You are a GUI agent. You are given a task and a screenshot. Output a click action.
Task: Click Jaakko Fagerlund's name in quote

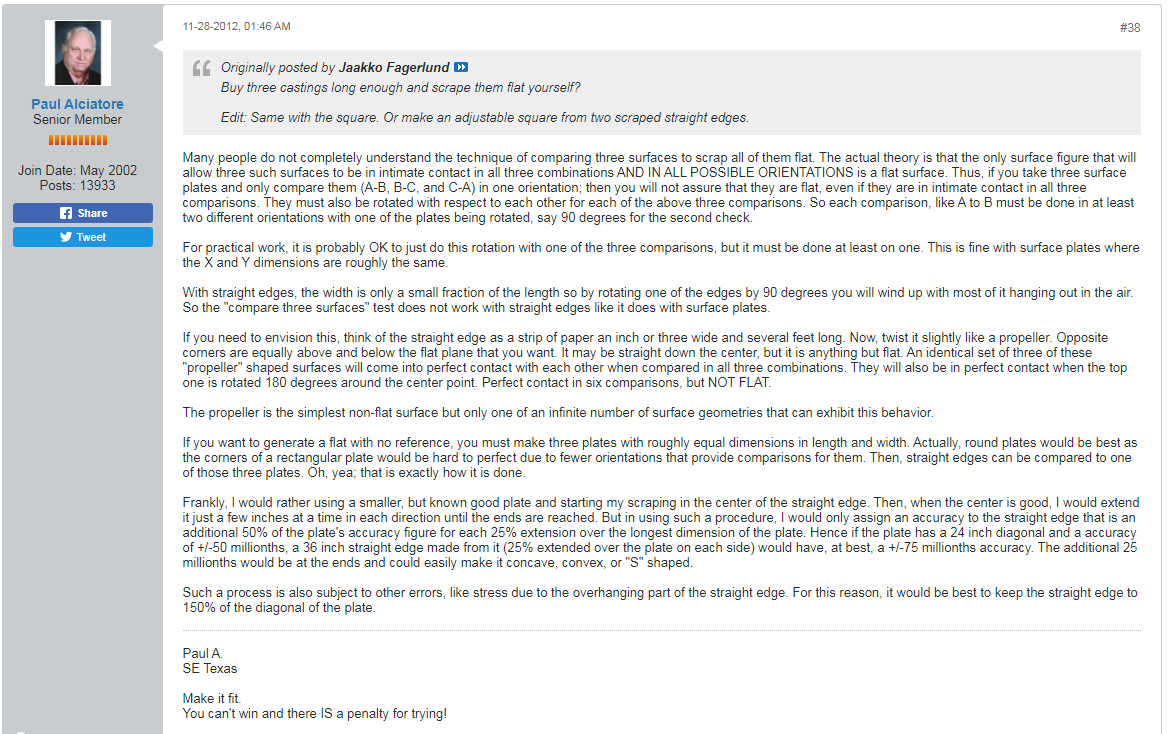click(394, 67)
